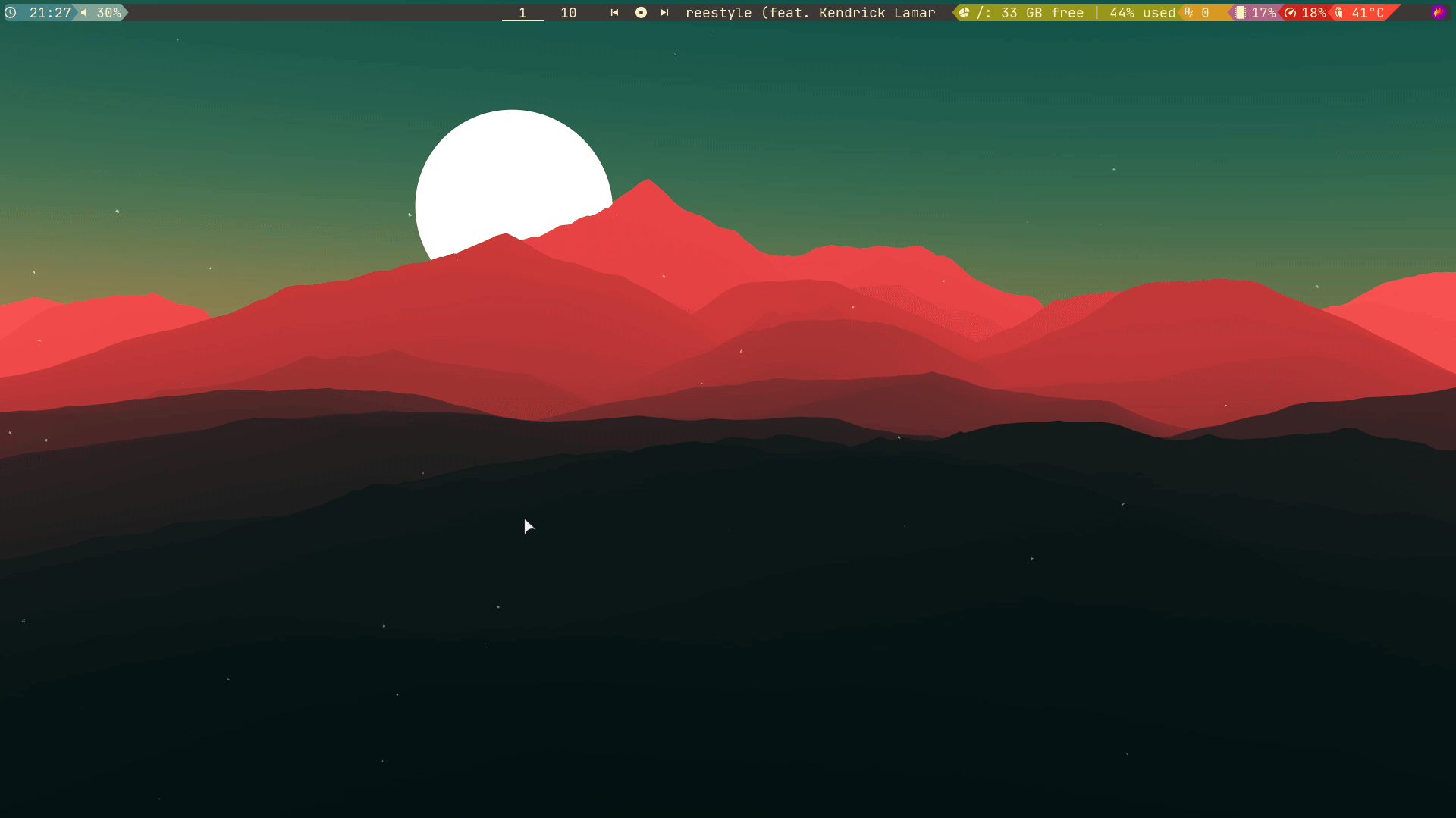1456x818 pixels.
Task: Click the memory chip icon
Action: pos(1240,13)
